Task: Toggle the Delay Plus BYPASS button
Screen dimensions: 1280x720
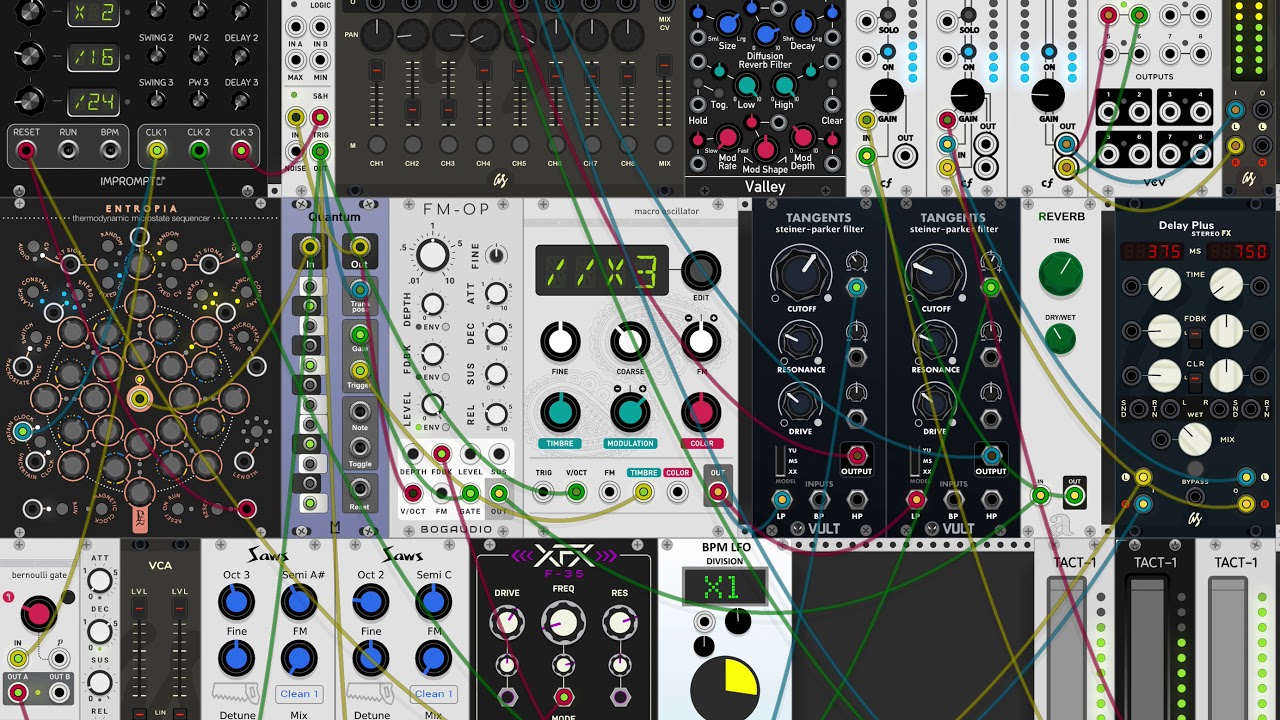Action: point(1195,468)
